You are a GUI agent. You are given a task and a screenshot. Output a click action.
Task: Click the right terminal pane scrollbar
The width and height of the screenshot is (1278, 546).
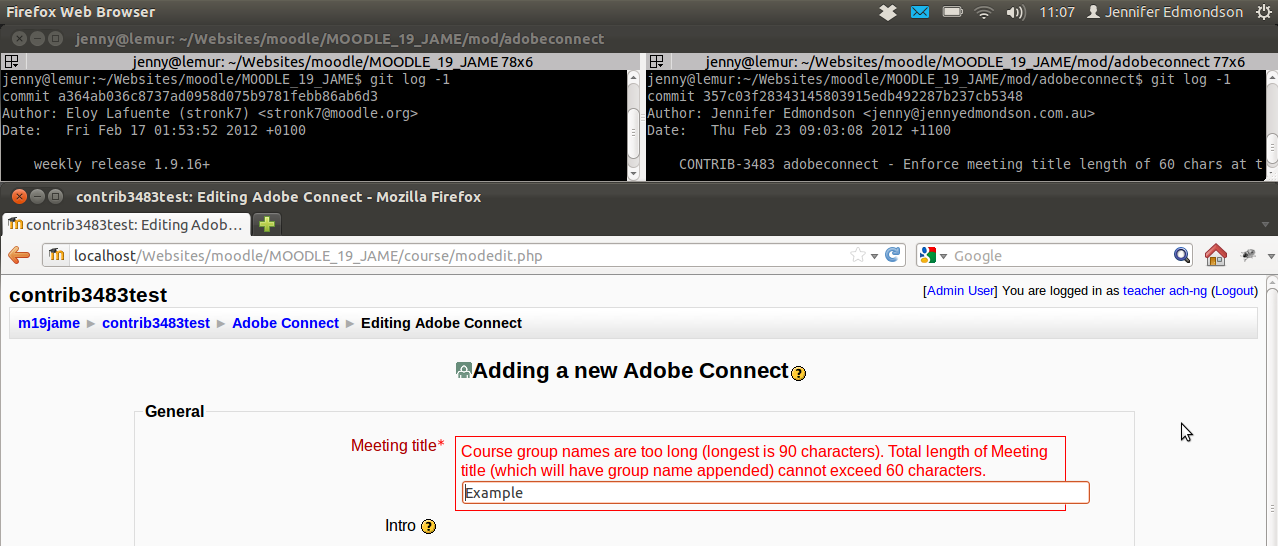tap(1270, 124)
